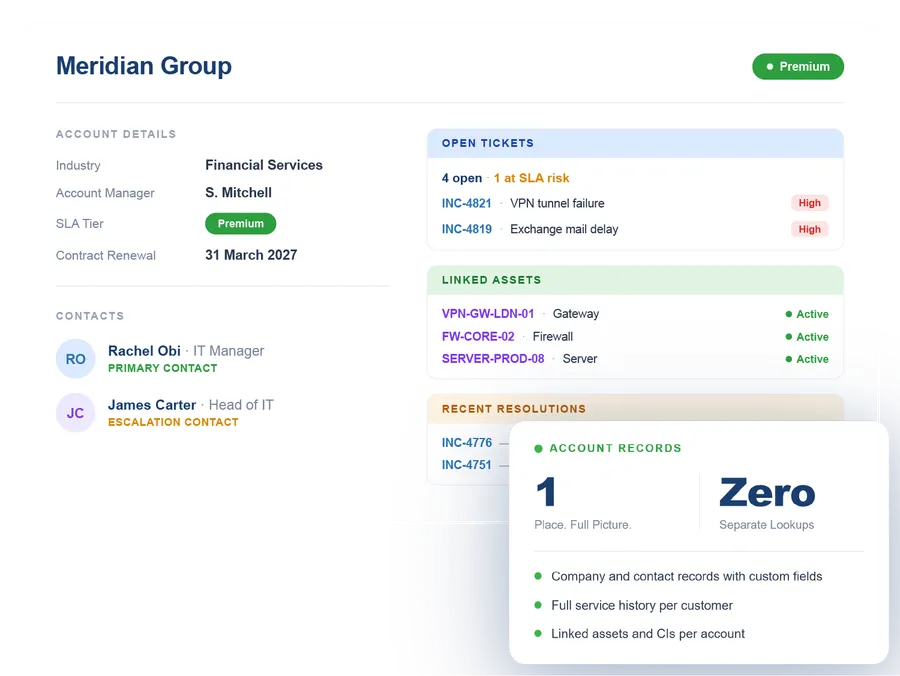Click the Contacts section heading

90,316
